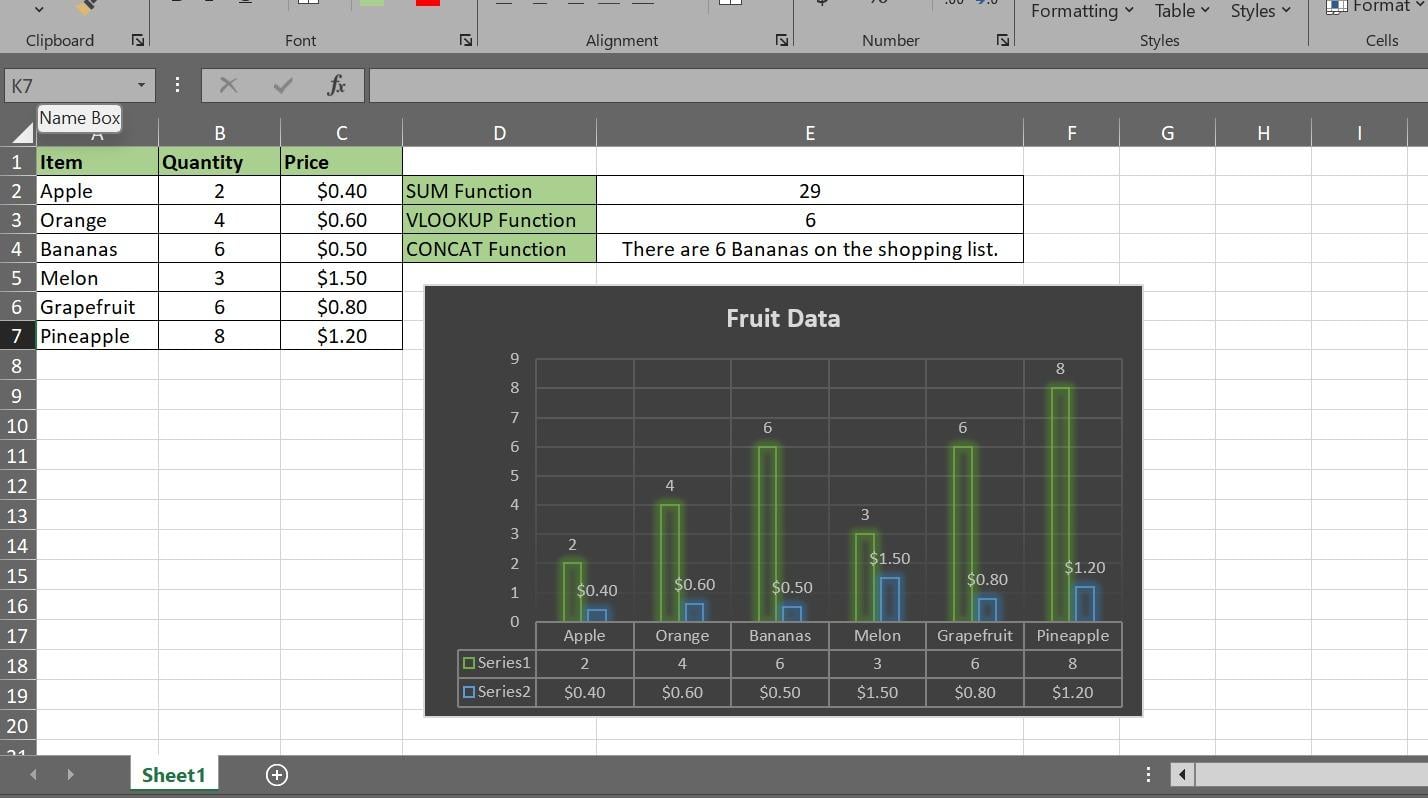Click the Series2 legend label
This screenshot has height=798, width=1428.
(x=504, y=691)
